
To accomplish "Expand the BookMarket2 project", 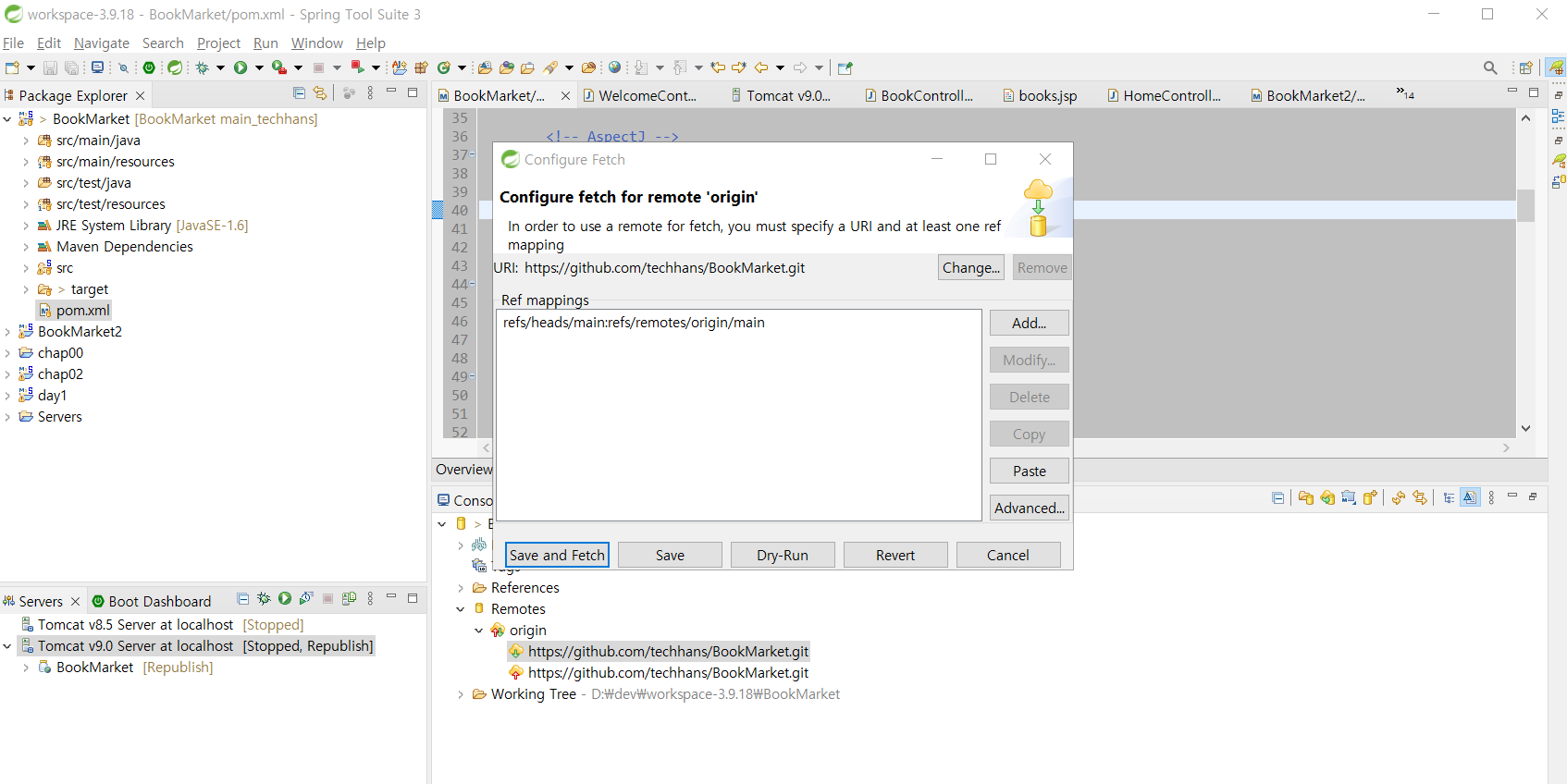I will [x=7, y=332].
